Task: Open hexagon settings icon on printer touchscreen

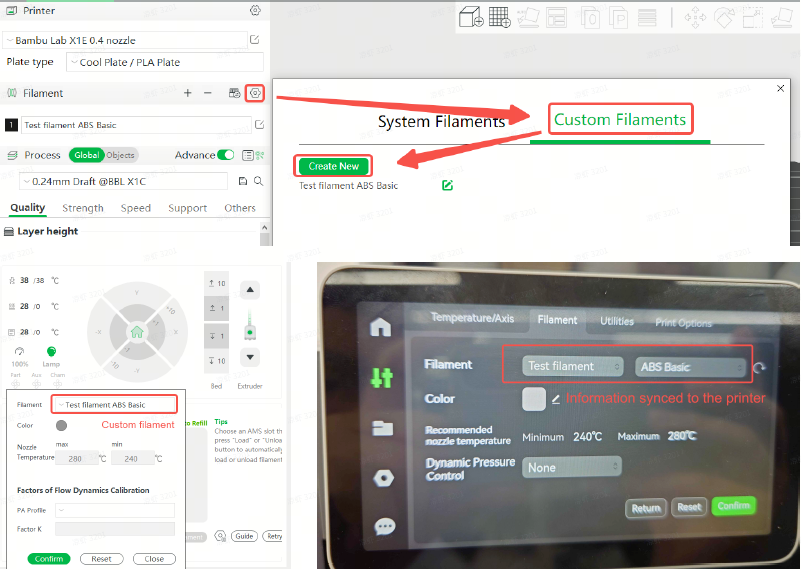Action: pos(384,478)
